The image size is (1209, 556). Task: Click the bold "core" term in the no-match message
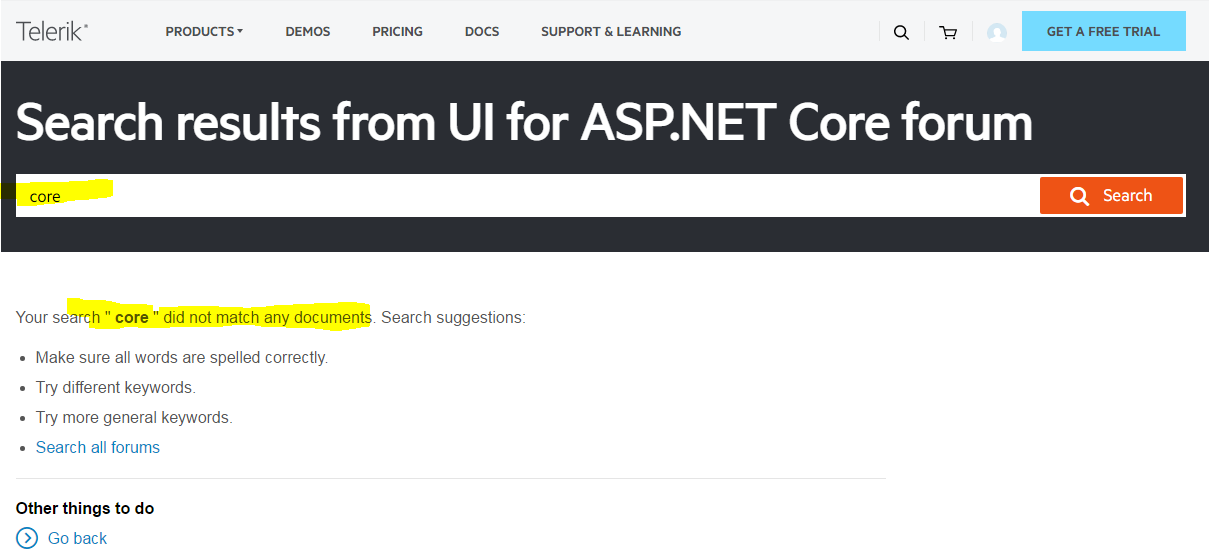click(x=132, y=317)
